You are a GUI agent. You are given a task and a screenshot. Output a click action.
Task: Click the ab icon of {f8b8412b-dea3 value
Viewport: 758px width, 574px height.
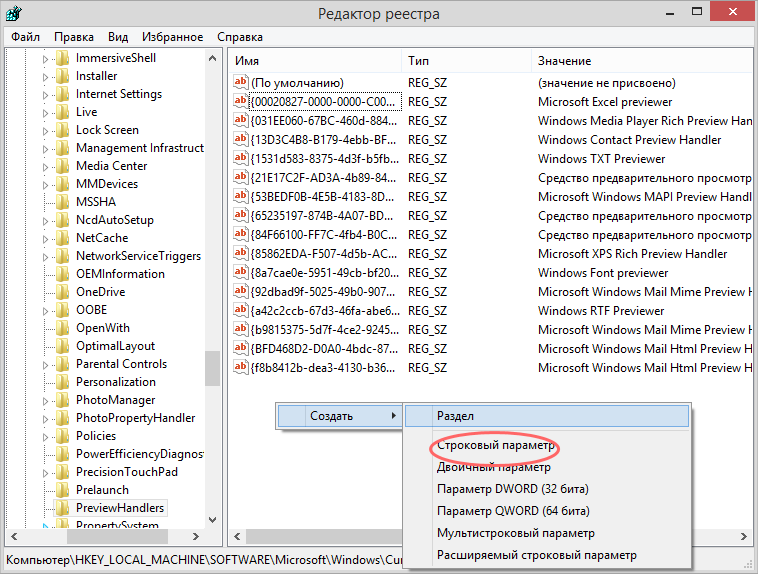240,368
